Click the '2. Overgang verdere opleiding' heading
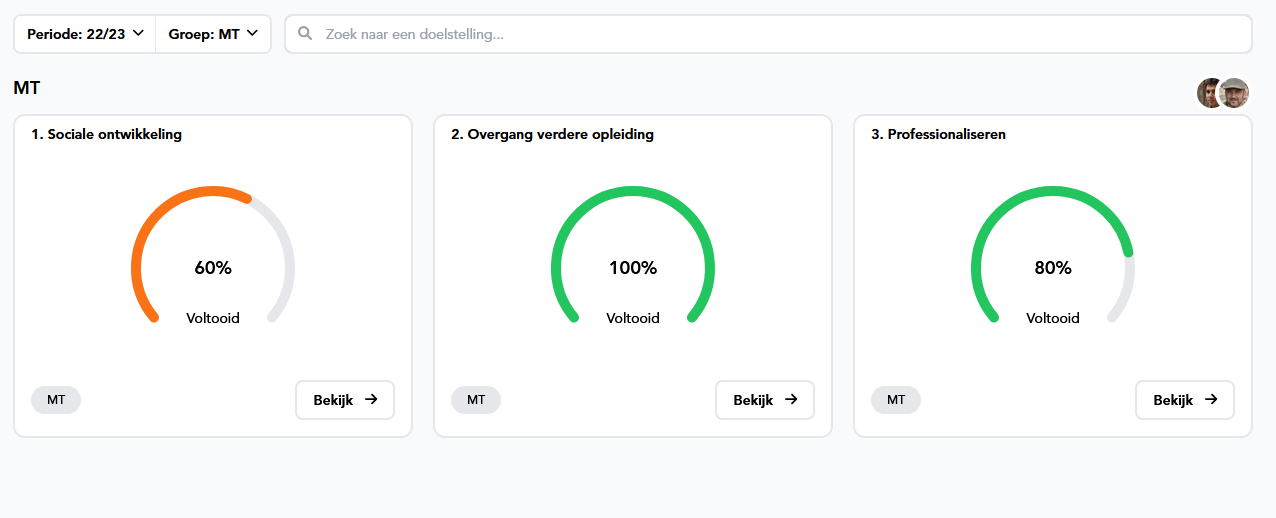 pyautogui.click(x=552, y=134)
